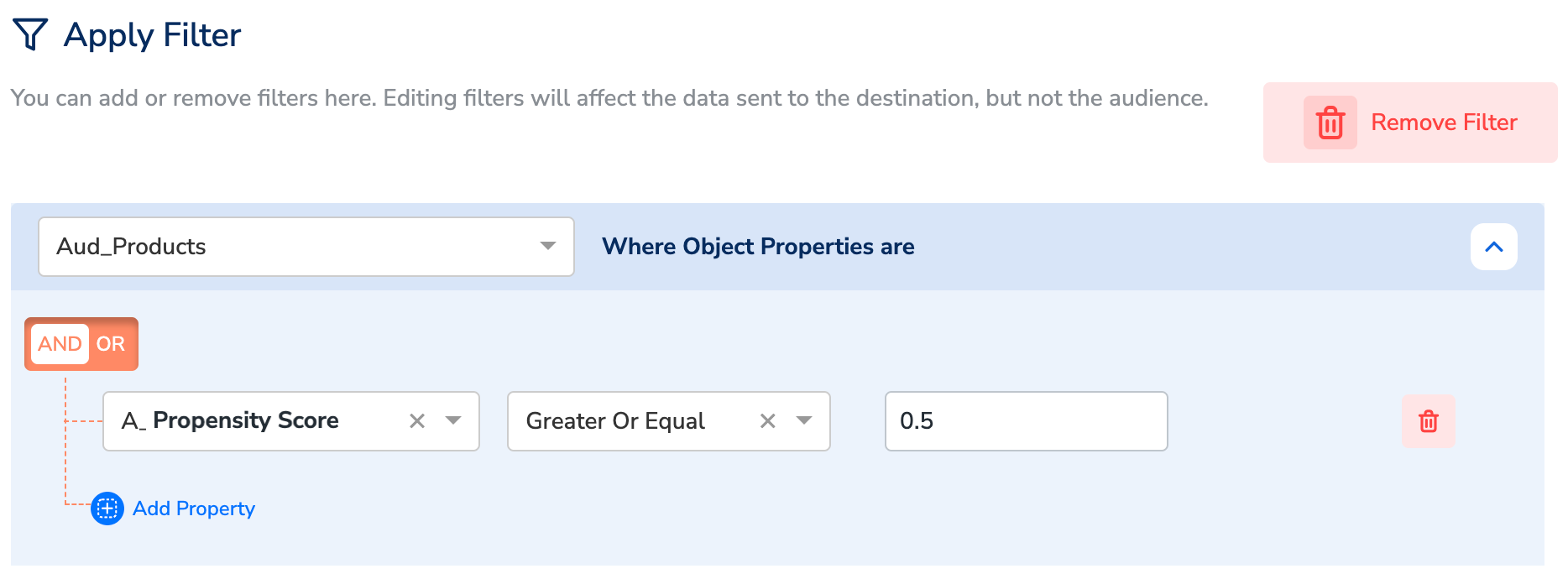Clear the A_Propensity Score selection
The image size is (1568, 579).
coord(417,421)
